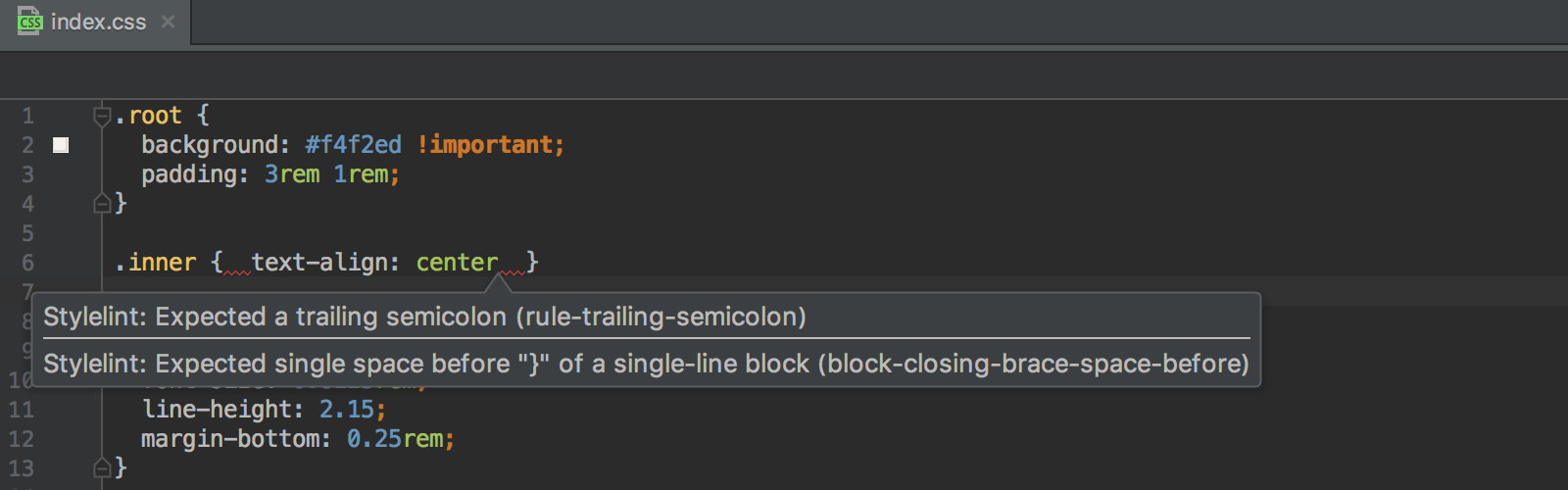Close the index.css tab
Screen dimensions: 1568x490
[169, 22]
